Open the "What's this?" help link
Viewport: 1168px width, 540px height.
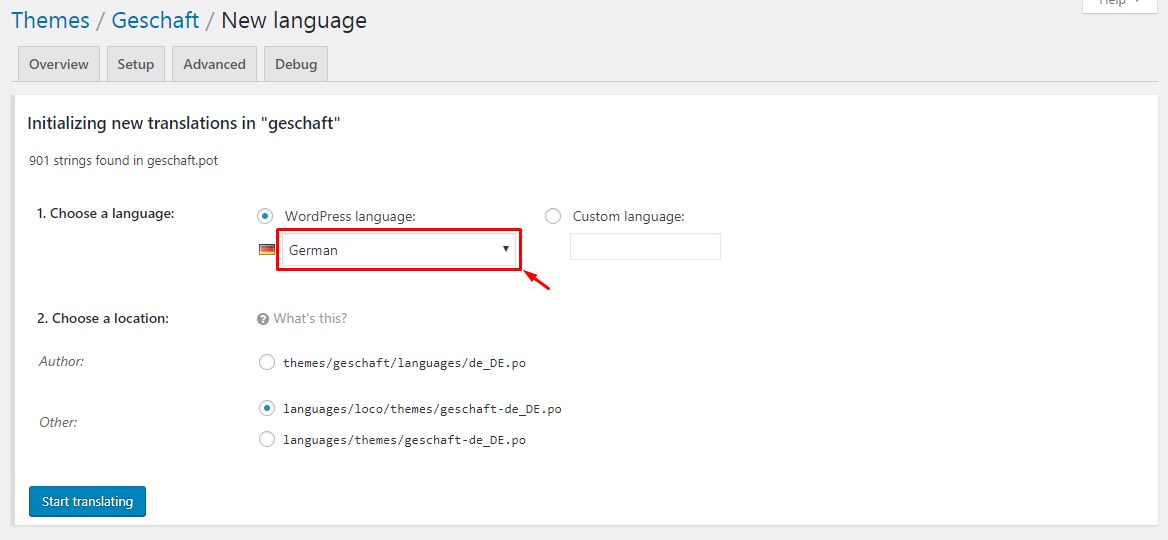pyautogui.click(x=310, y=319)
